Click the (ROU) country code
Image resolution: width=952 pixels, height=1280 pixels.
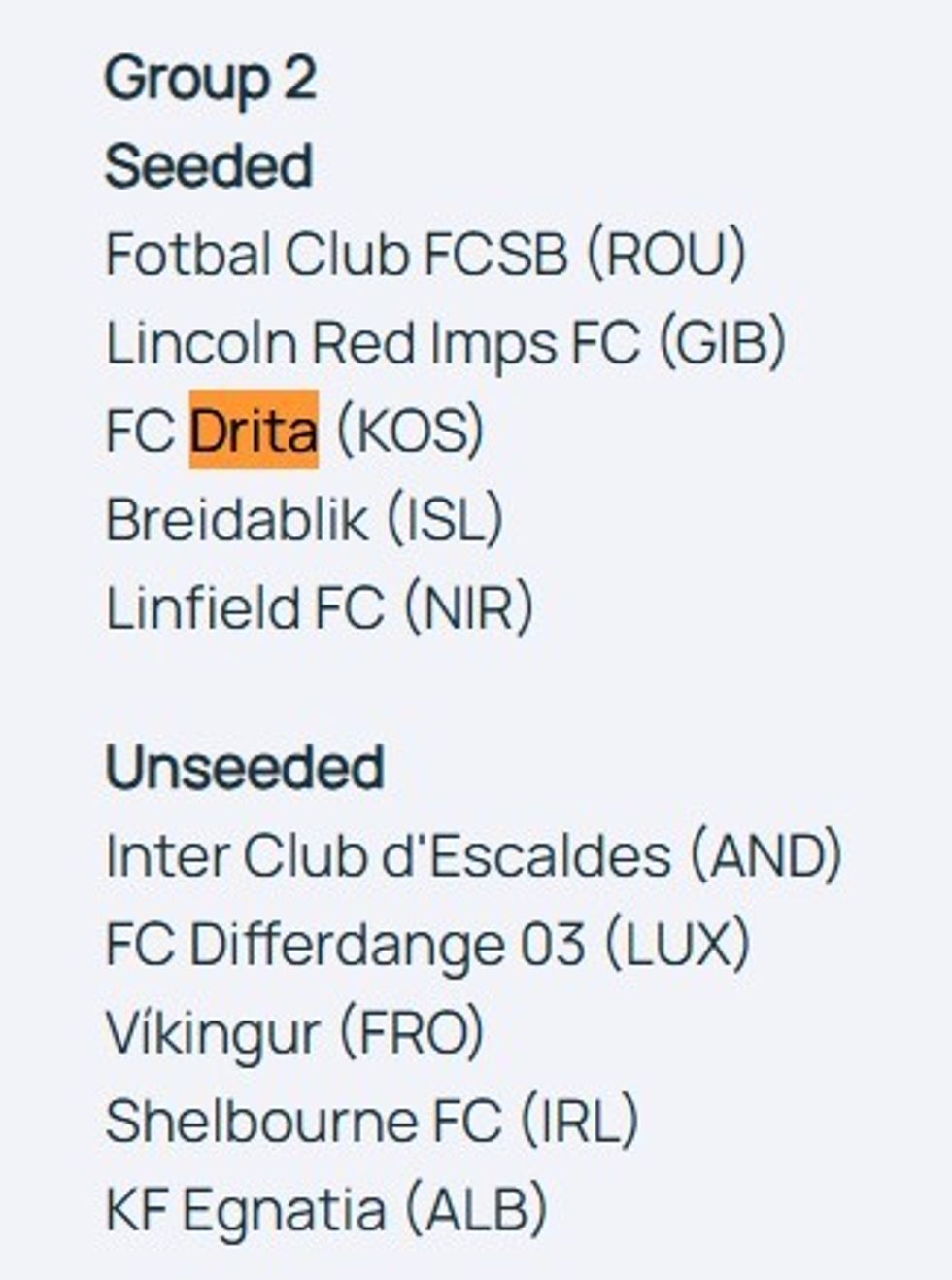[x=666, y=255]
